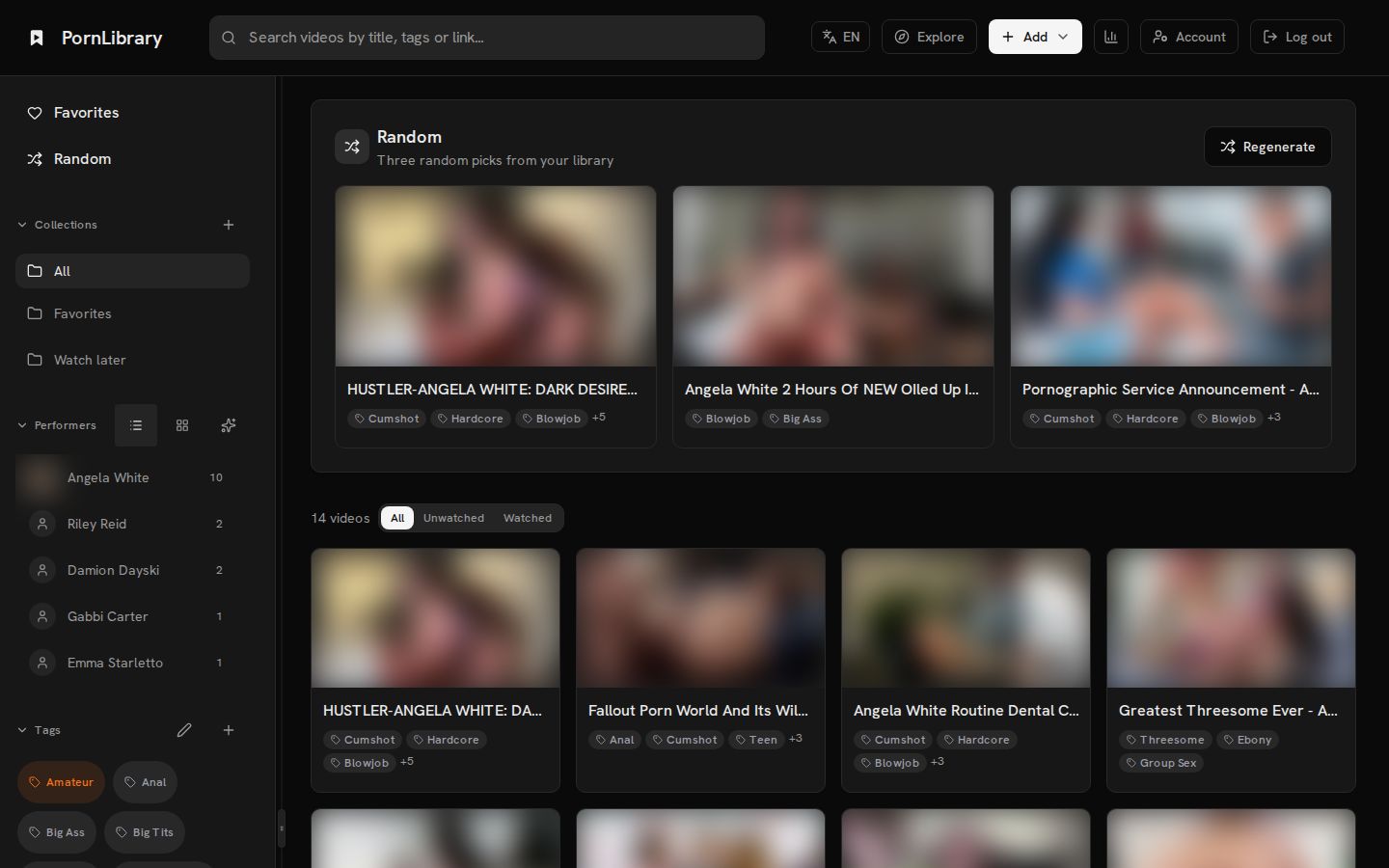
Task: Click the avatar icon for Gabbi Carter
Action: pyautogui.click(x=42, y=616)
